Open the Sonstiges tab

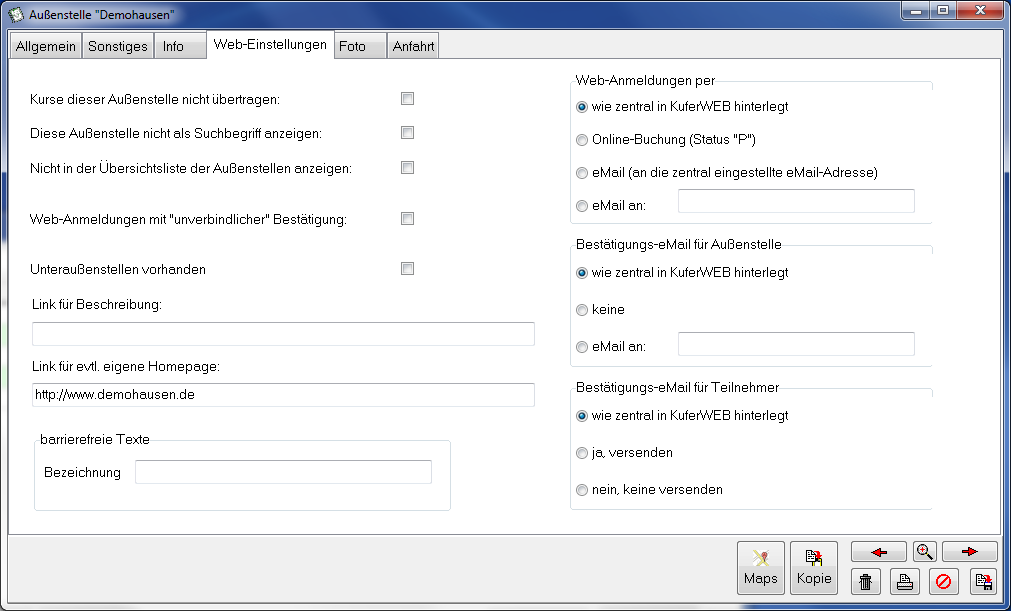(118, 46)
